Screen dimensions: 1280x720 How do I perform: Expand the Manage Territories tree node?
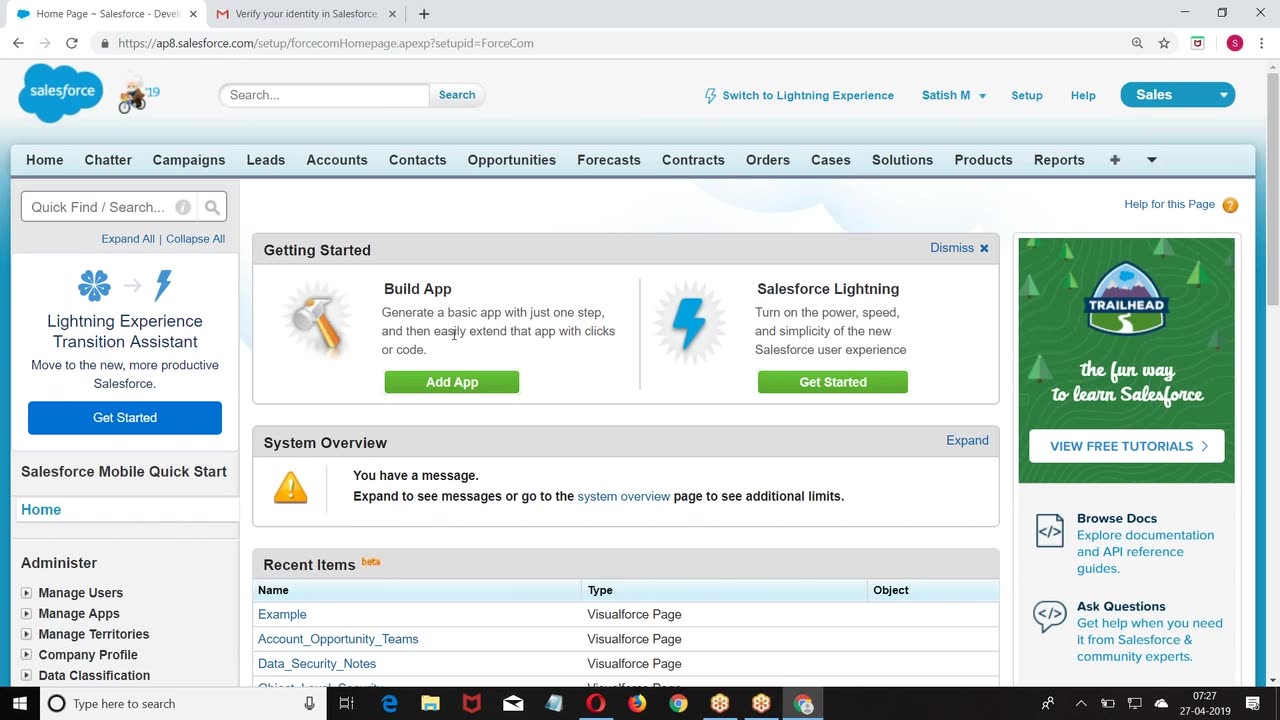27,634
